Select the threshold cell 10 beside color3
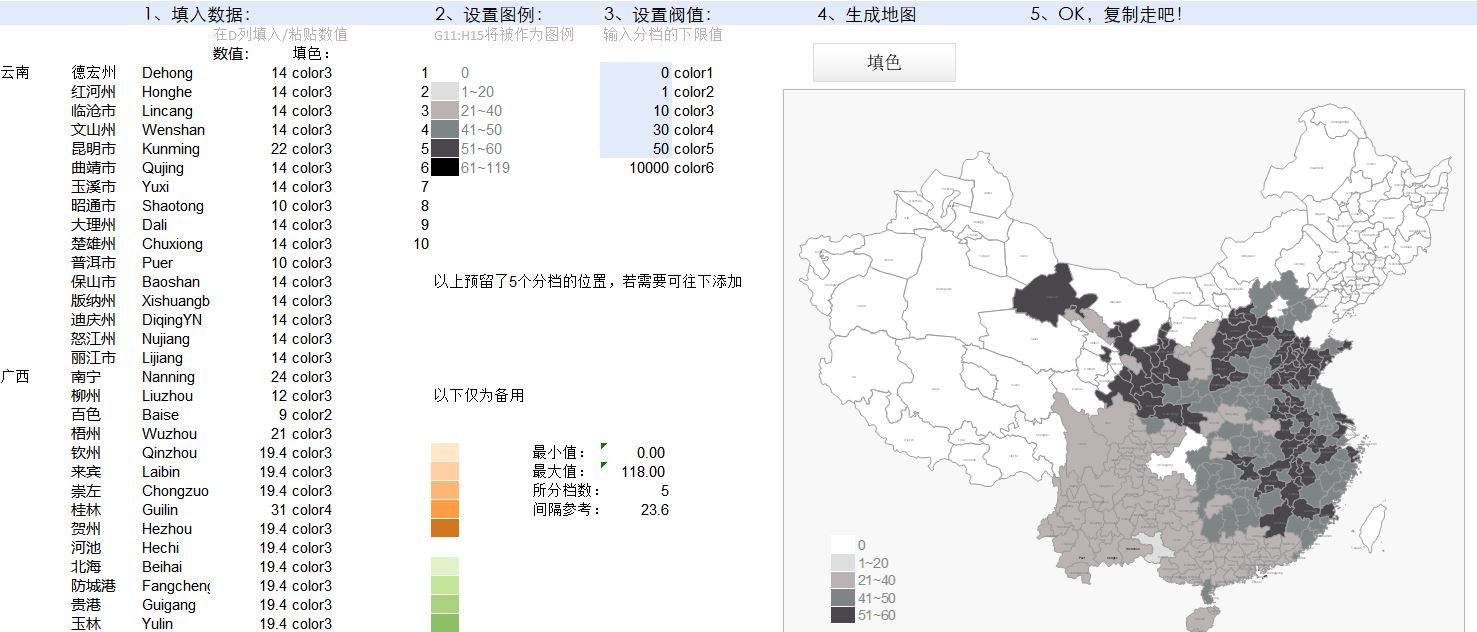Screen dimensions: 1477x632 [635, 111]
